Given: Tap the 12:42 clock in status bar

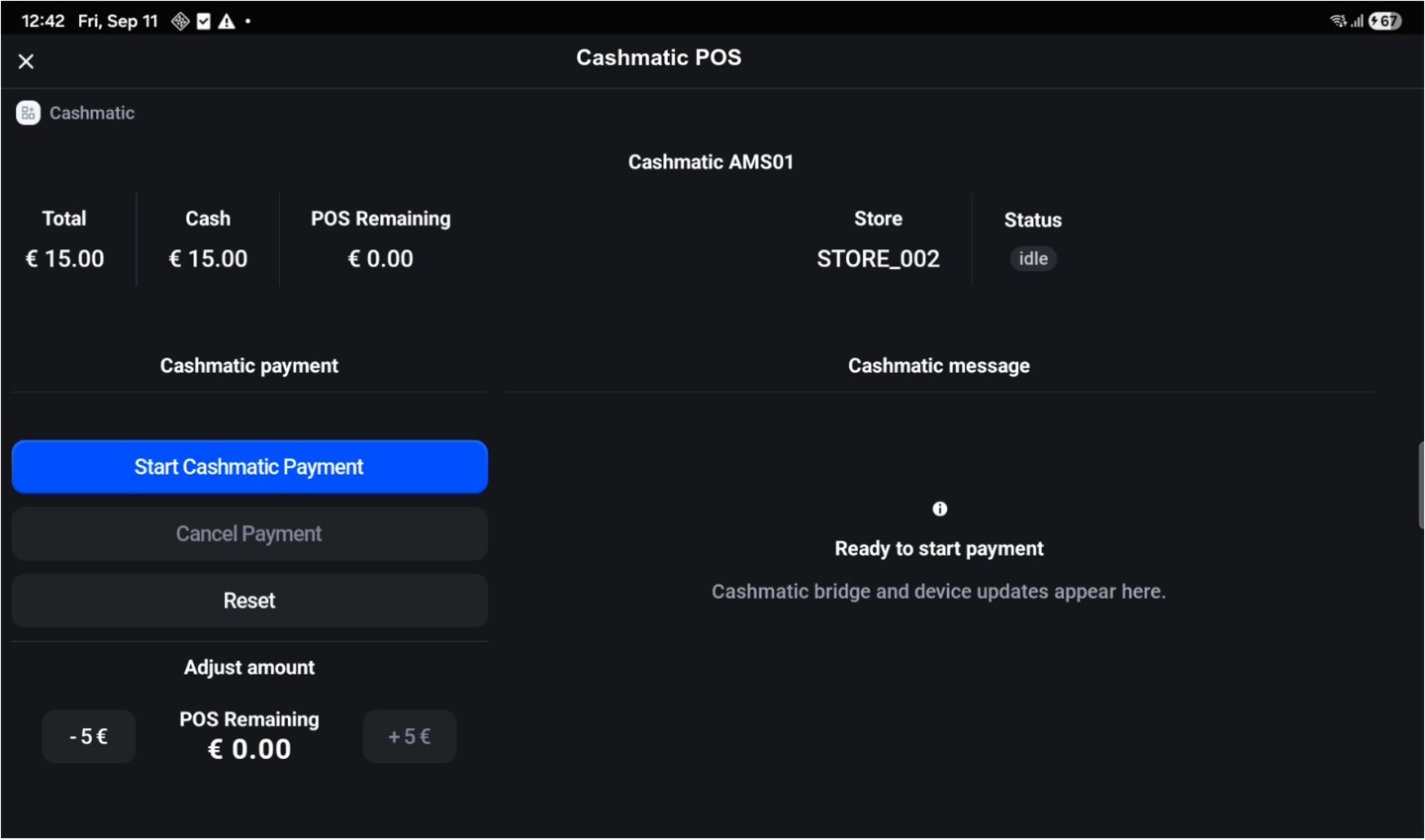Looking at the screenshot, I should coord(43,21).
